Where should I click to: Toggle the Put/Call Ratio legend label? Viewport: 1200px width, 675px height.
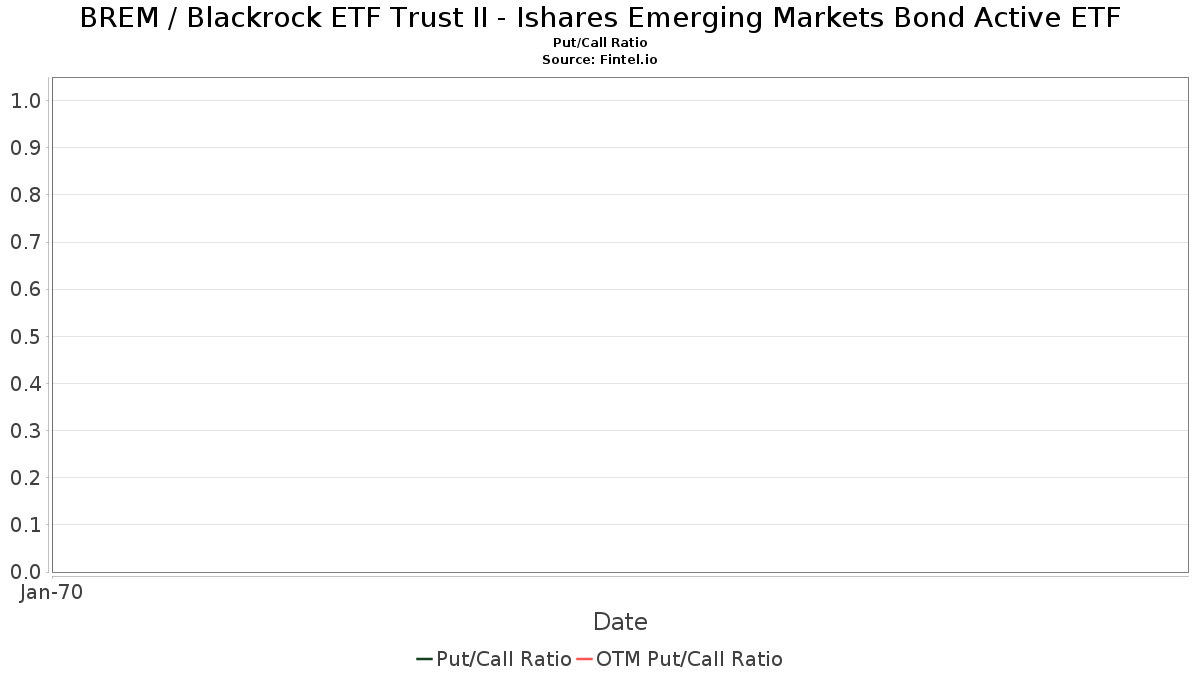coord(504,659)
